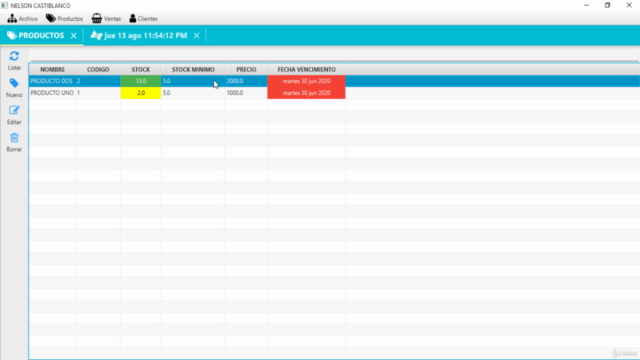The height and width of the screenshot is (360, 640).
Task: Click the price cell 1000.0
Action: coord(246,93)
